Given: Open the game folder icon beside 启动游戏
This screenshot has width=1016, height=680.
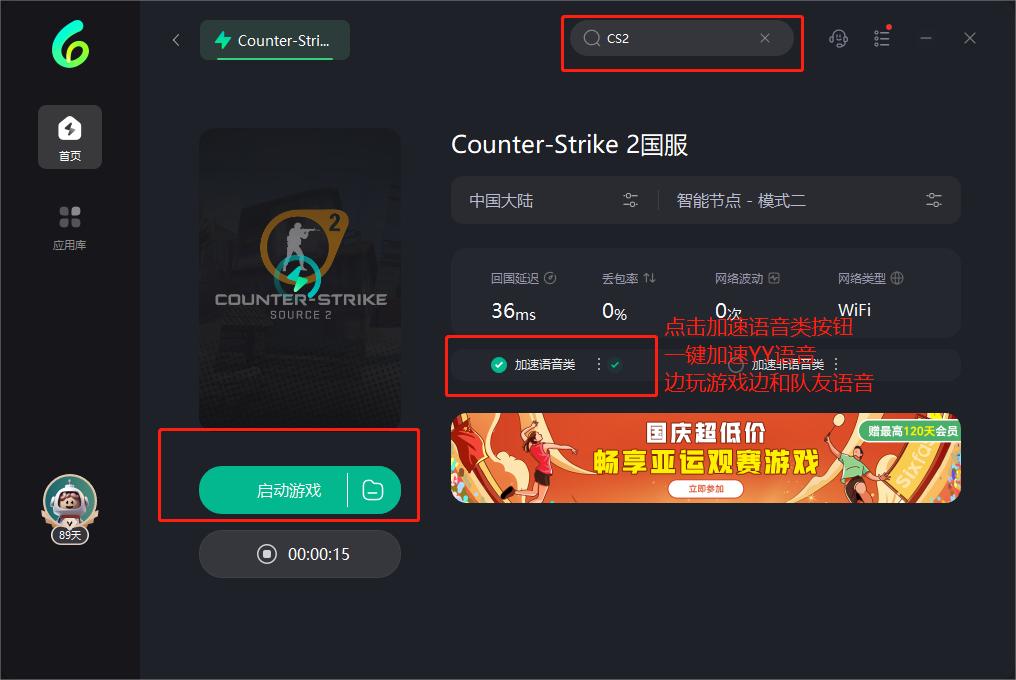Looking at the screenshot, I should (373, 490).
